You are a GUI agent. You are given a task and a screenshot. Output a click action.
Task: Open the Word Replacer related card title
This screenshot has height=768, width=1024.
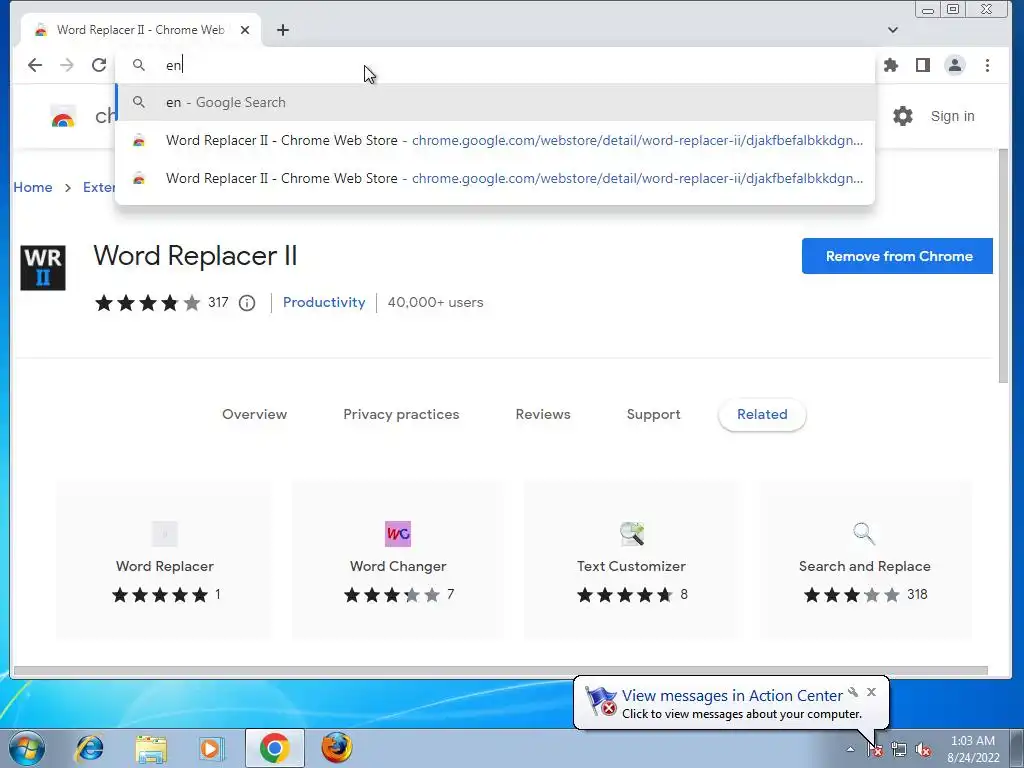tap(165, 566)
